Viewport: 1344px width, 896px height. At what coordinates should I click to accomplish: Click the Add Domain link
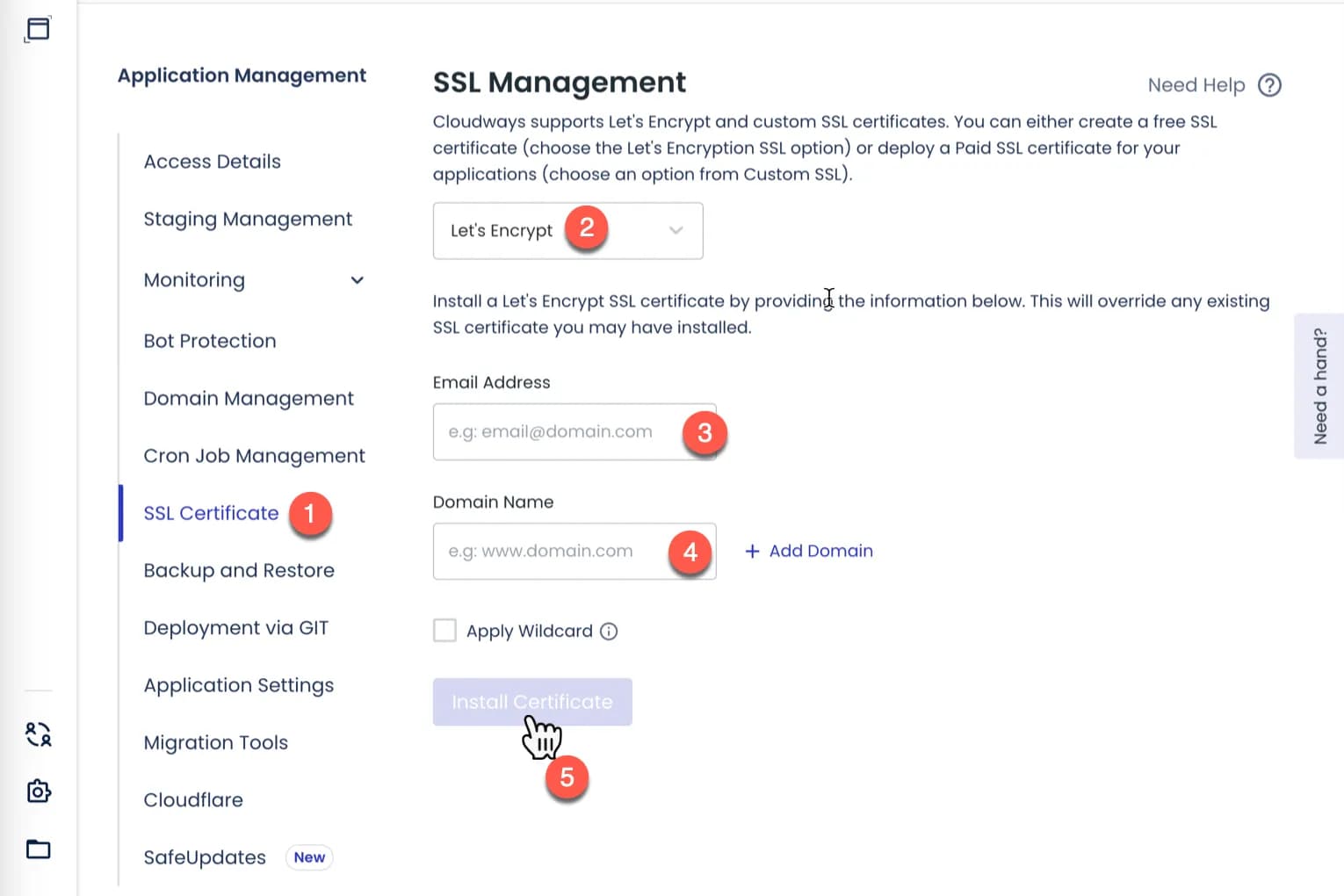point(820,551)
